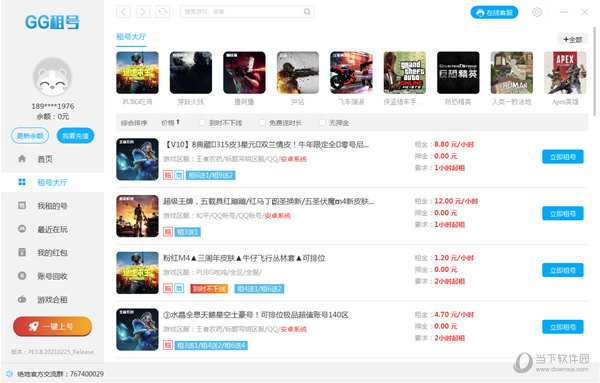This screenshot has height=383, width=600.
Task: Open the 水晶全息天鹅星空 listing title
Action: [x=256, y=315]
